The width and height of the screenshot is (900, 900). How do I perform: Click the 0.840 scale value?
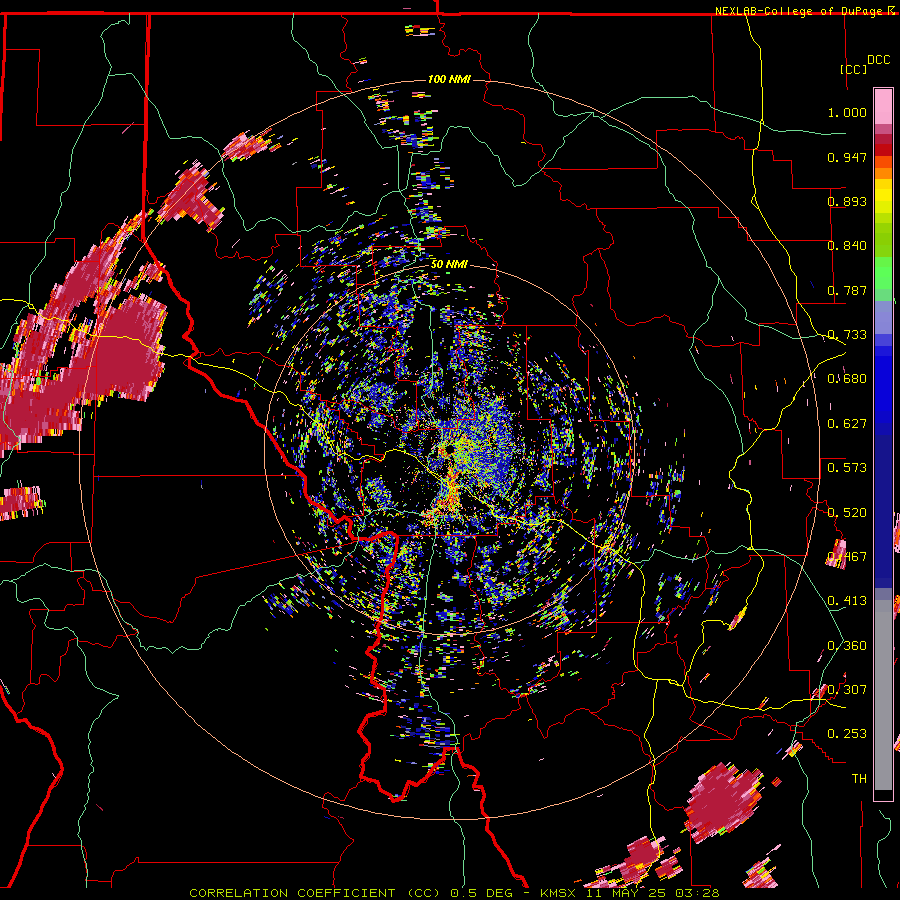click(x=847, y=246)
